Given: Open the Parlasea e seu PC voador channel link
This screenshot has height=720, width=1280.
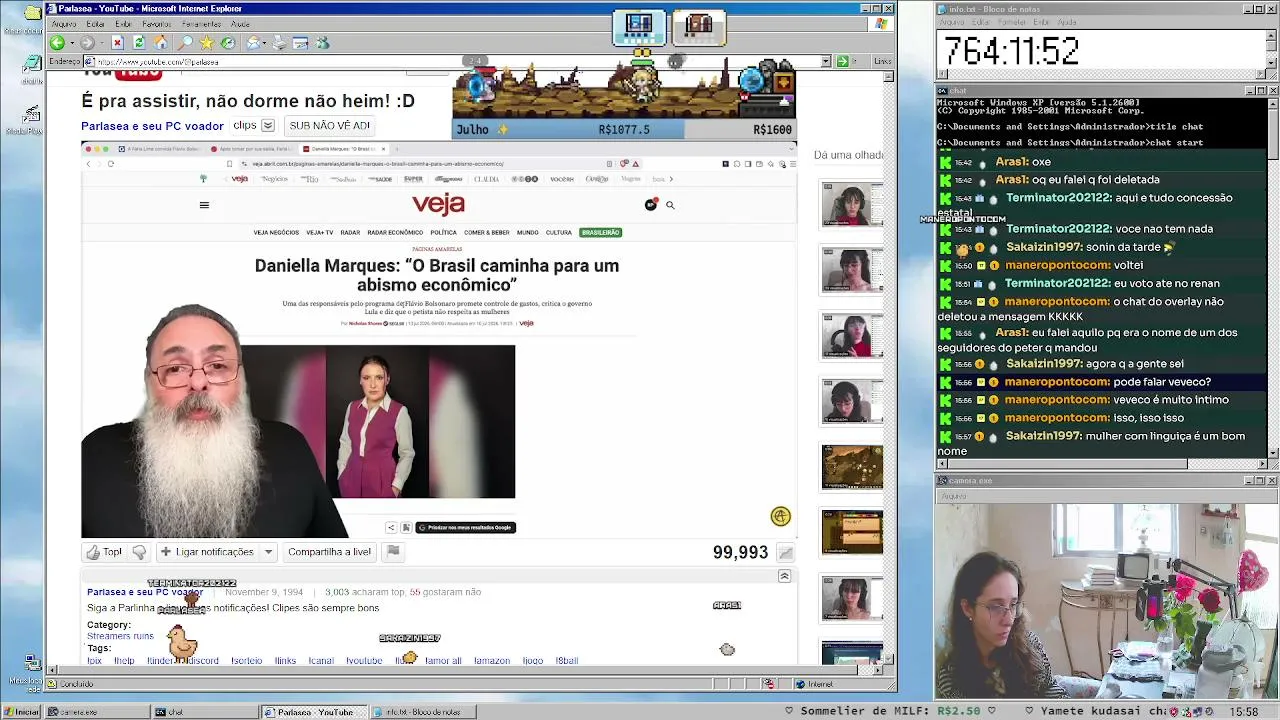Looking at the screenshot, I should pyautogui.click(x=152, y=126).
